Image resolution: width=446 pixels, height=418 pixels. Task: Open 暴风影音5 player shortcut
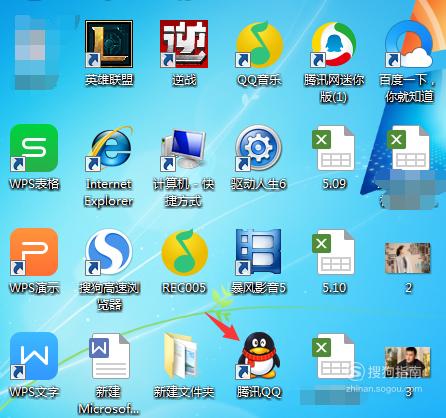(x=259, y=252)
